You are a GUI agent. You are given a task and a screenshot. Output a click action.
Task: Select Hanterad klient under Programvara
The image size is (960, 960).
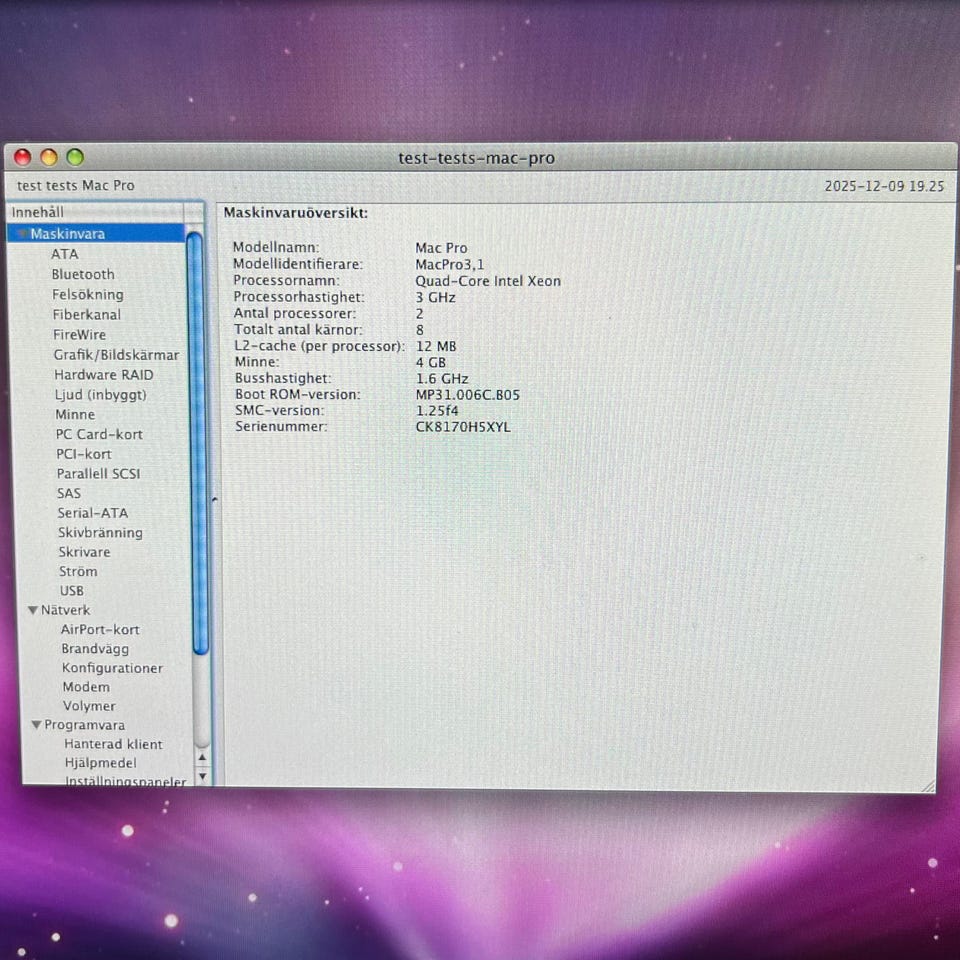[113, 744]
